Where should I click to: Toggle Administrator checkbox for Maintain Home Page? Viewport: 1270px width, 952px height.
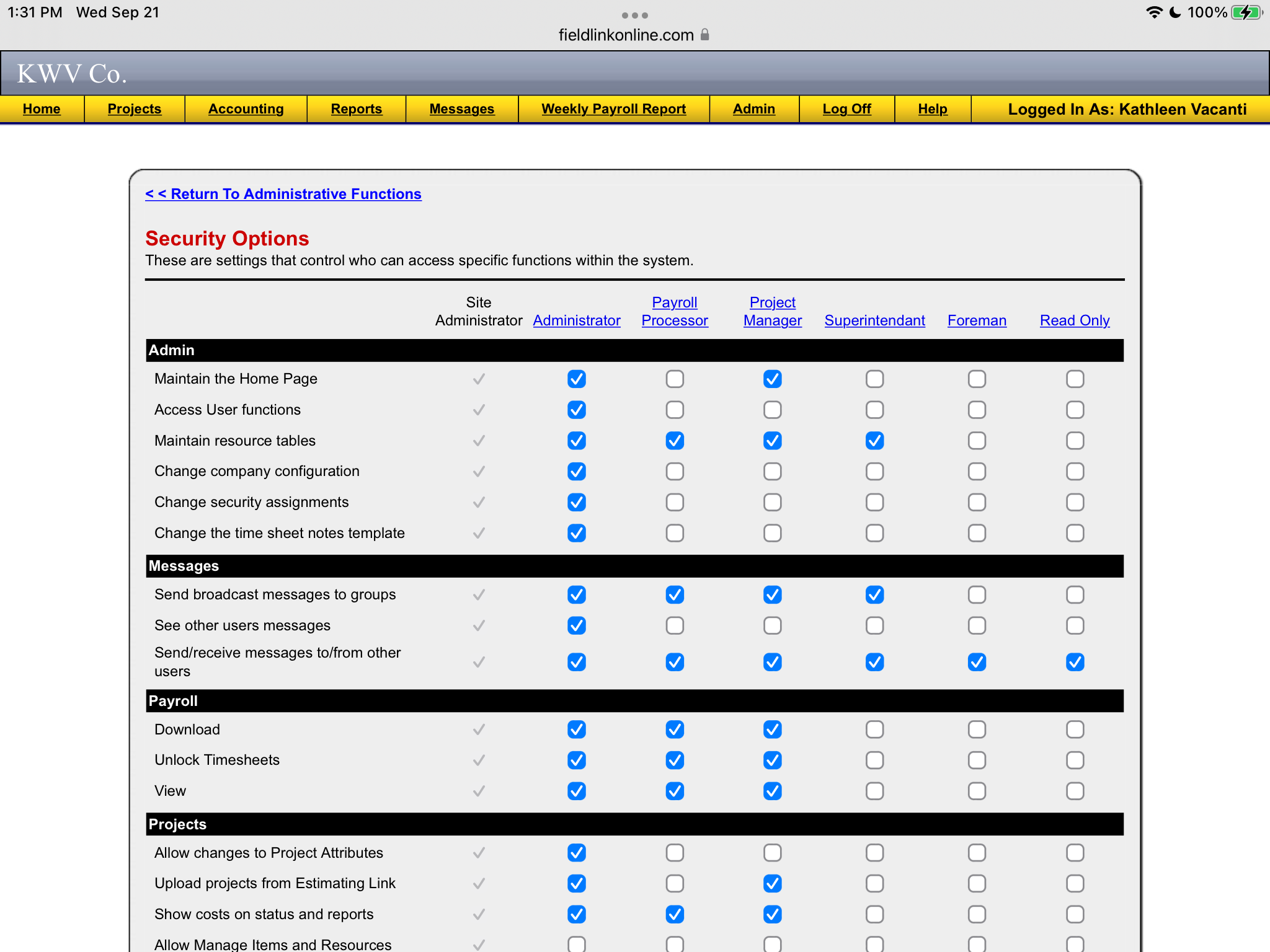577,378
